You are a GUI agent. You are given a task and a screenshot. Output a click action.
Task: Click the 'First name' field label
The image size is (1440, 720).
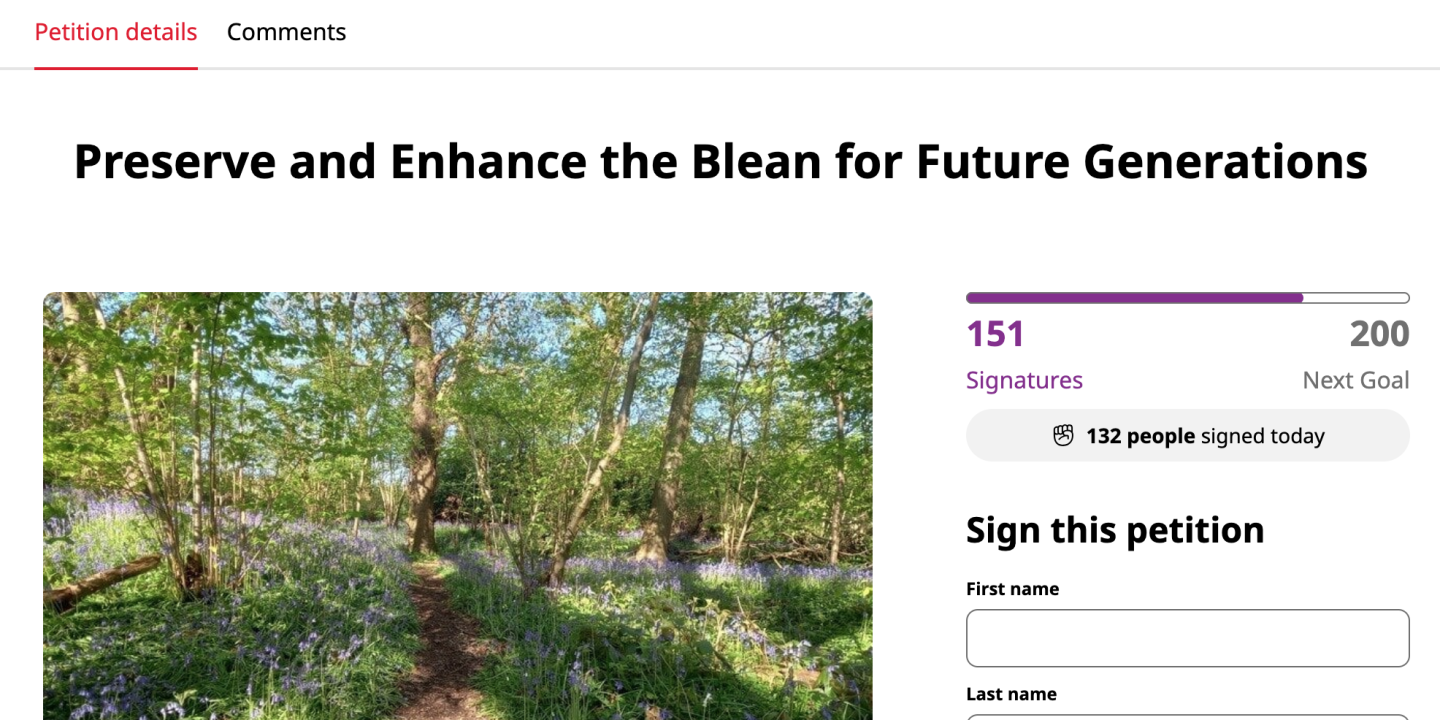tap(1012, 588)
